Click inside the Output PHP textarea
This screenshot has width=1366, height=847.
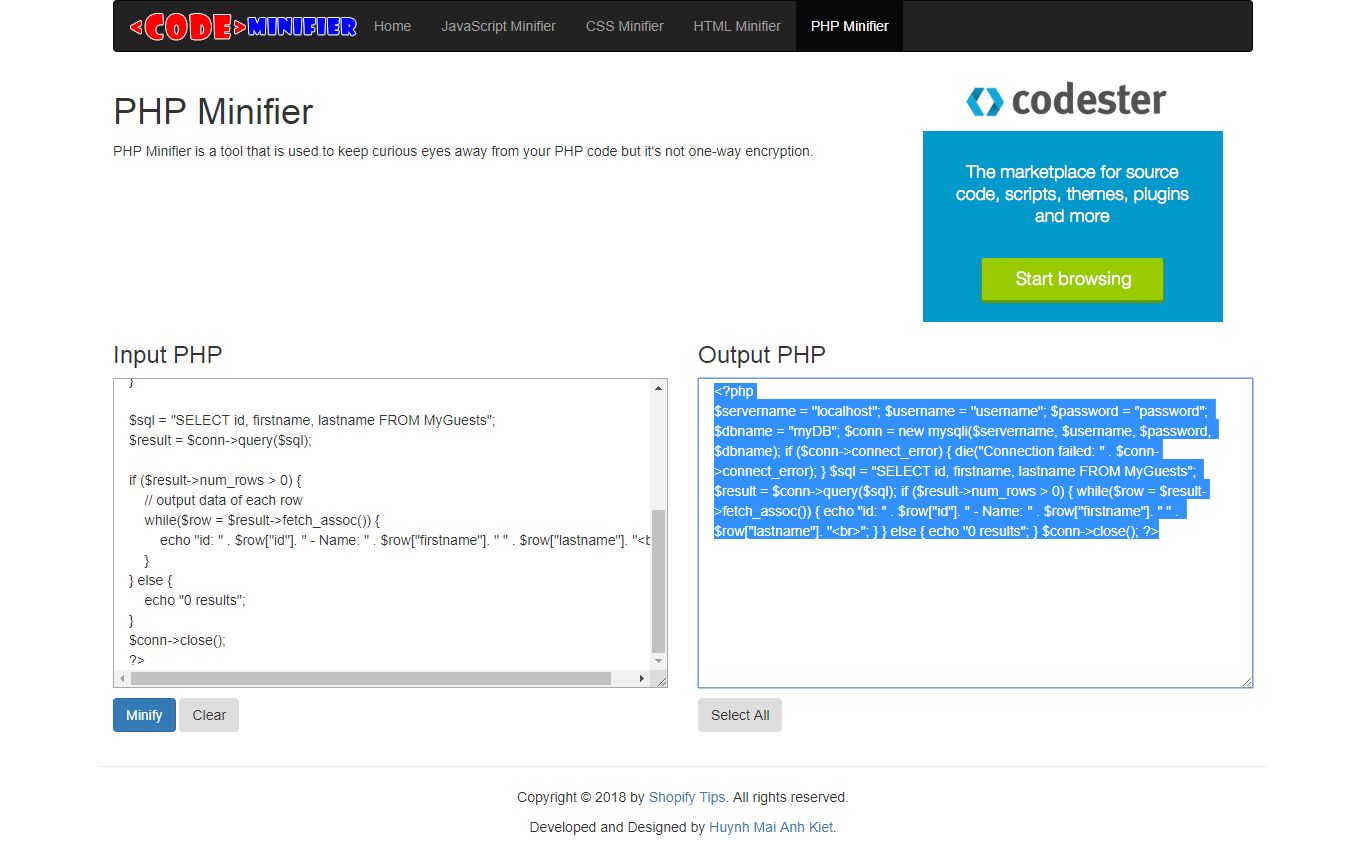(x=975, y=533)
